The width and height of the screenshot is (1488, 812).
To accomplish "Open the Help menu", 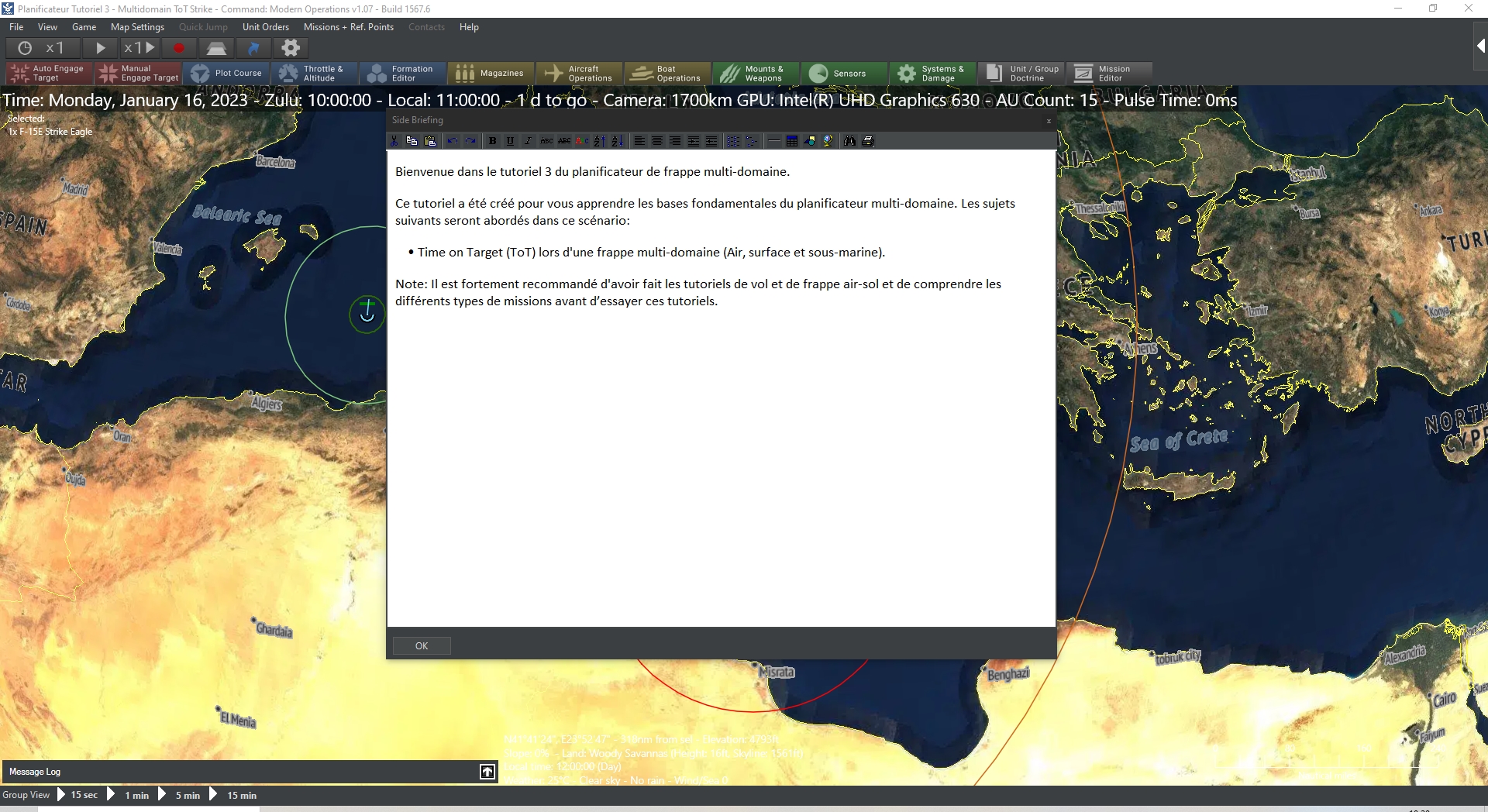I will (469, 27).
